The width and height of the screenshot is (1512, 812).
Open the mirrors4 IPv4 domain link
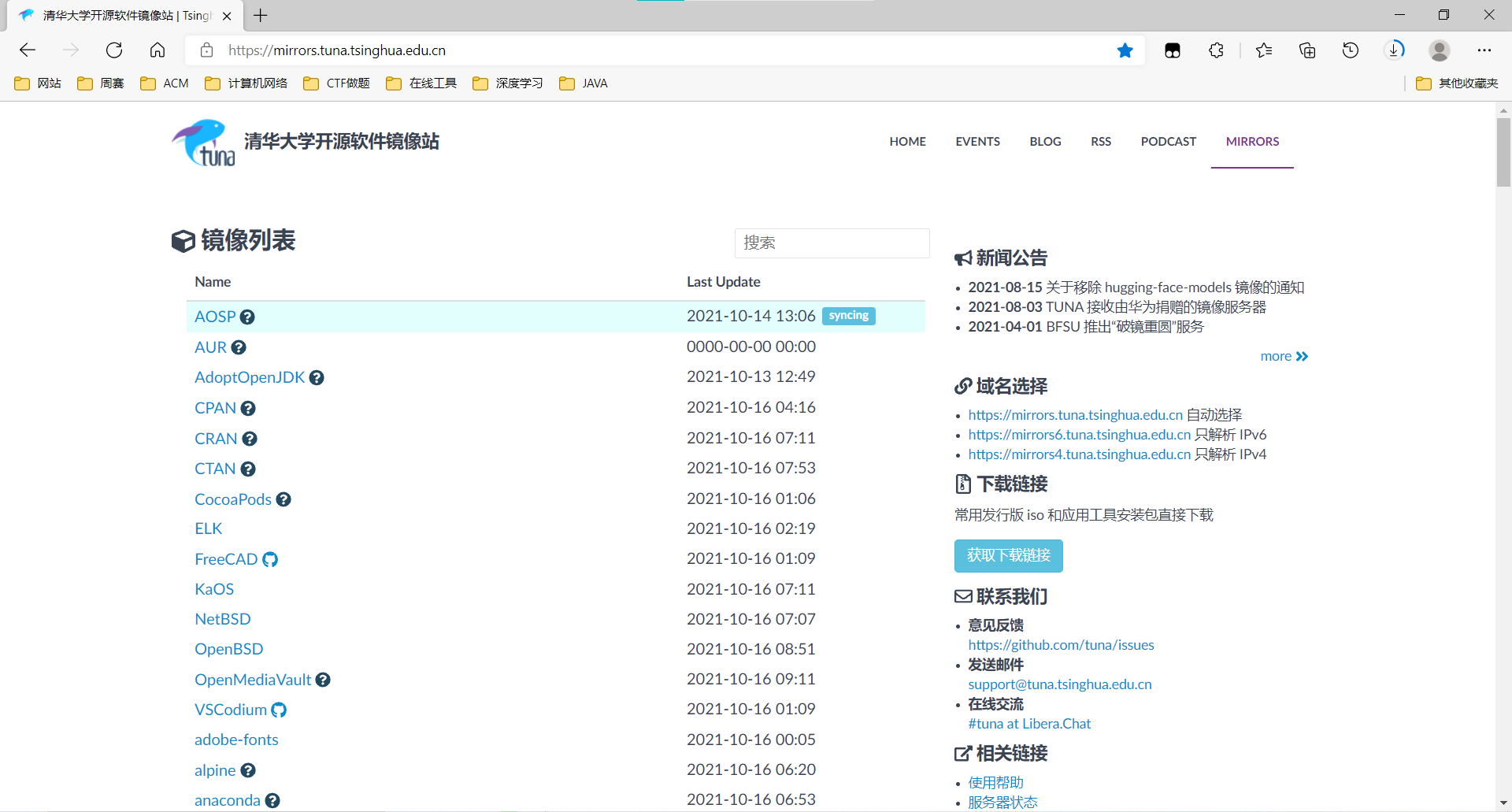(1080, 454)
